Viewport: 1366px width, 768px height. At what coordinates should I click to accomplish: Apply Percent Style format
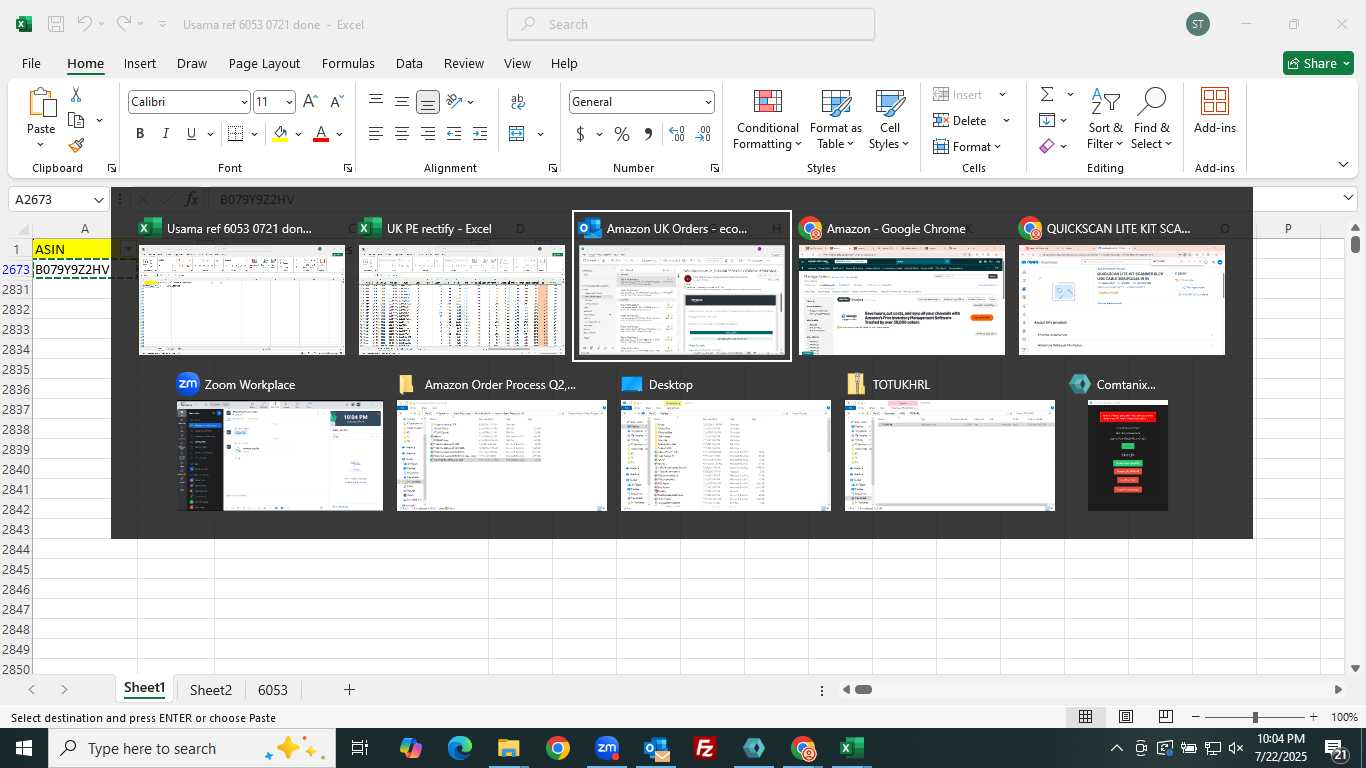622,134
